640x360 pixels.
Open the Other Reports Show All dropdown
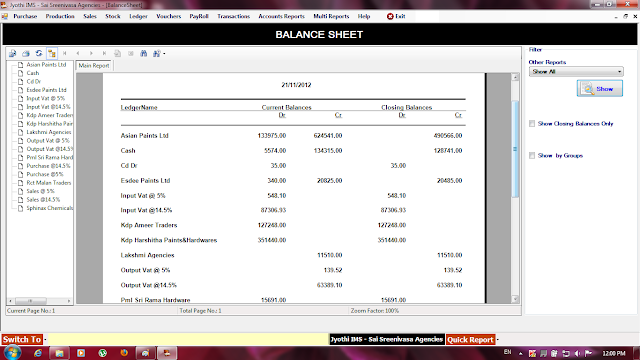(576, 71)
